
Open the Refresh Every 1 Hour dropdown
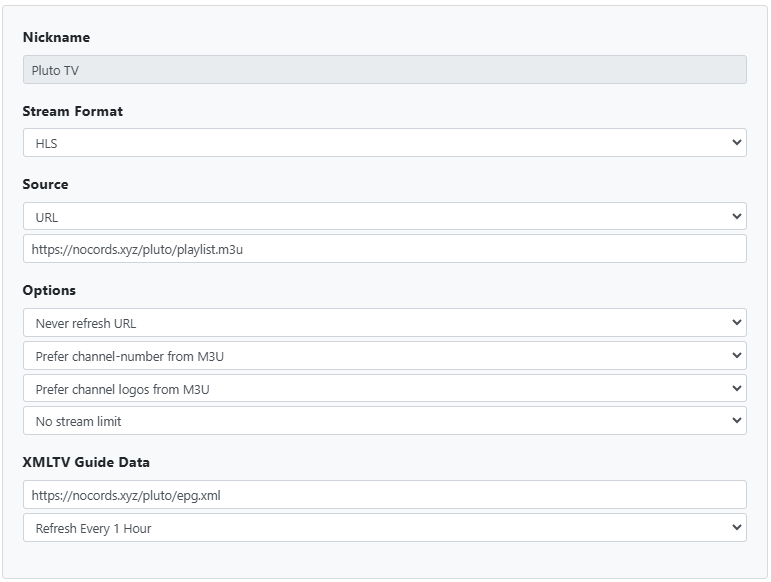click(384, 528)
